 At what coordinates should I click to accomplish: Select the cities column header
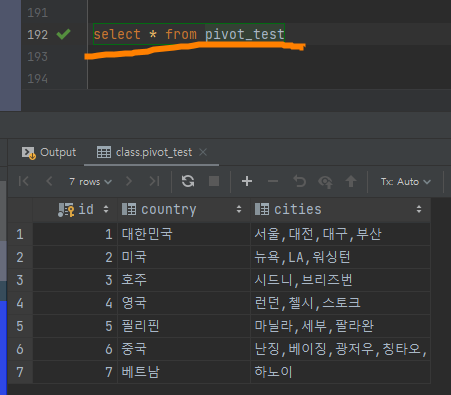(x=340, y=210)
